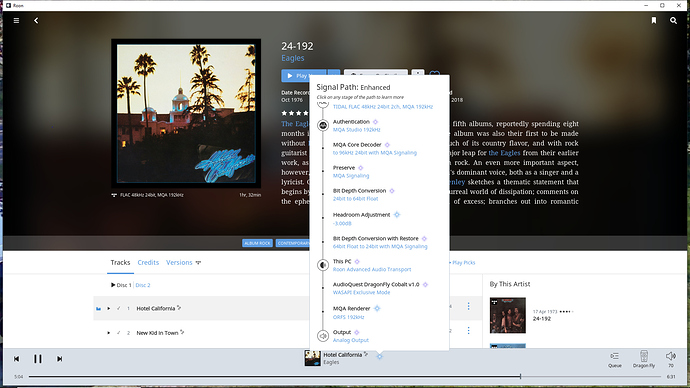Open the hamburger navigation menu

[x=16, y=20]
